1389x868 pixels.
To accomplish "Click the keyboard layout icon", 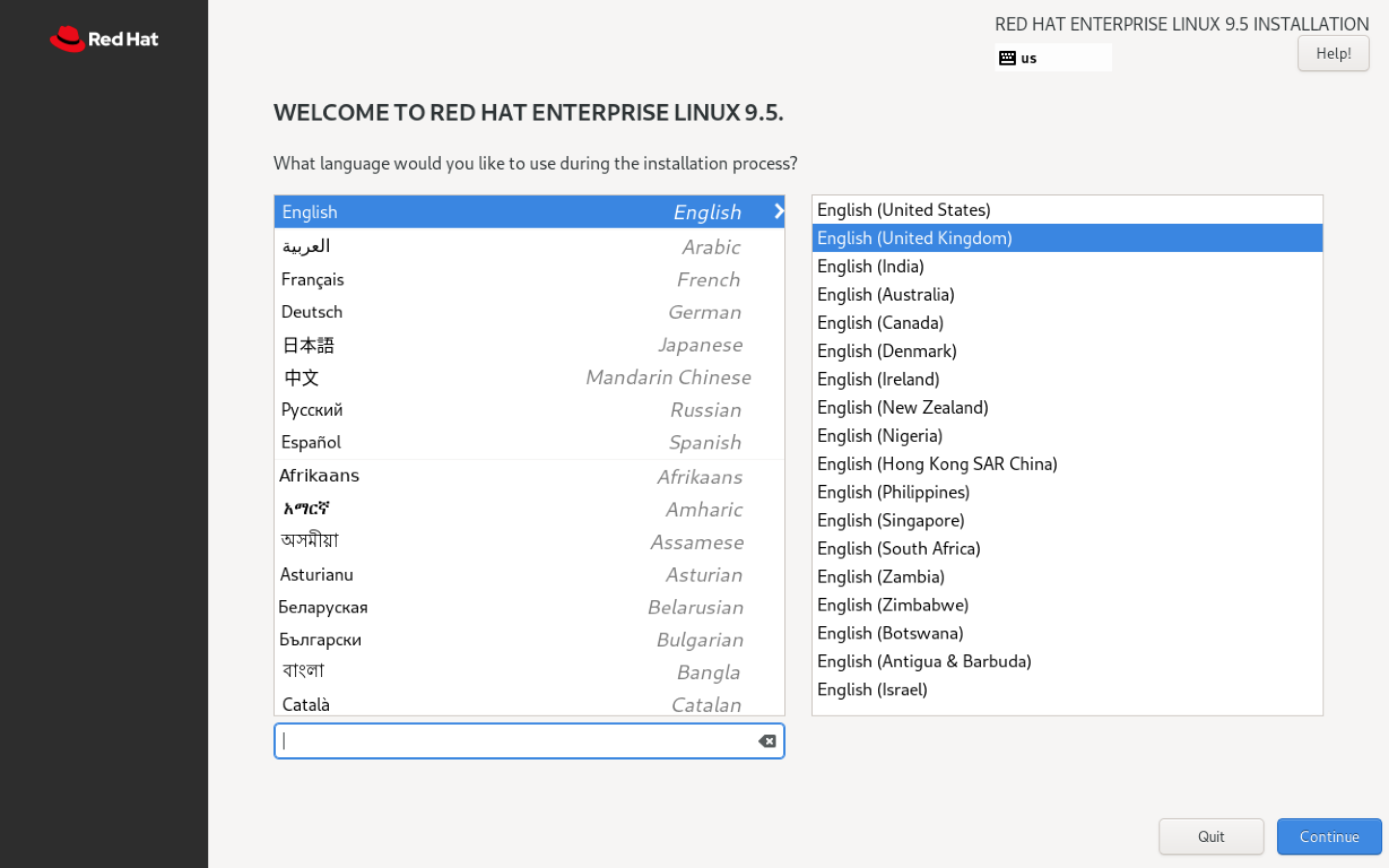I will (1007, 58).
